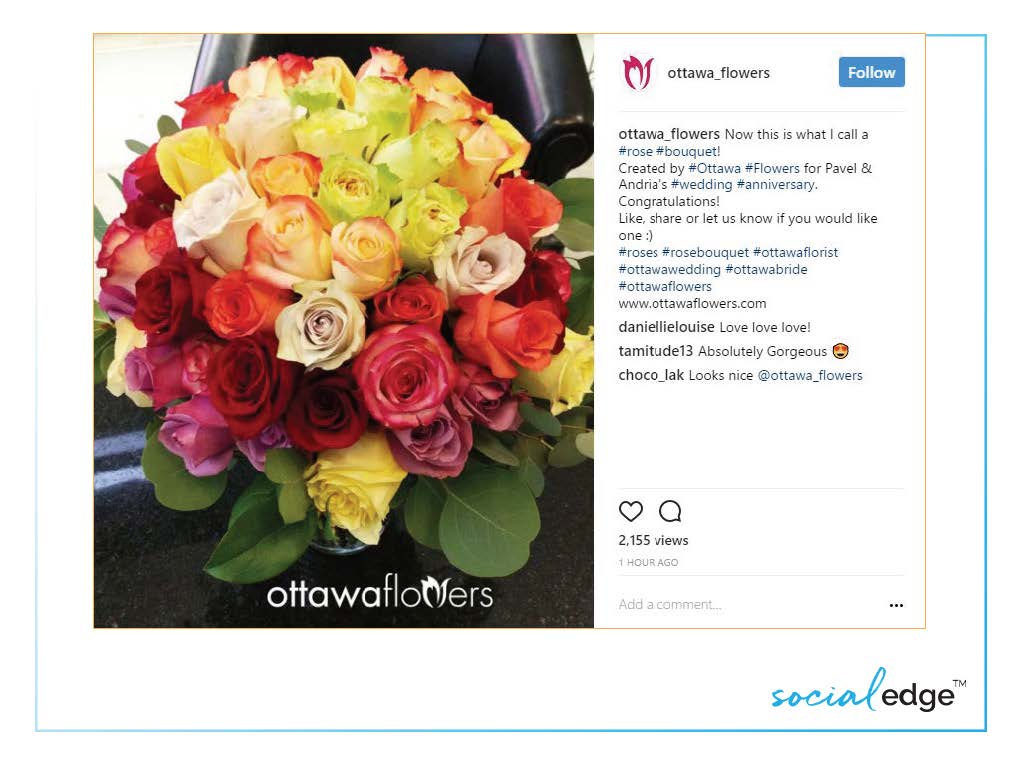Image resolution: width=1020 pixels, height=765 pixels.
Task: Click the ottawaflowers watermark on the photo
Action: (380, 592)
